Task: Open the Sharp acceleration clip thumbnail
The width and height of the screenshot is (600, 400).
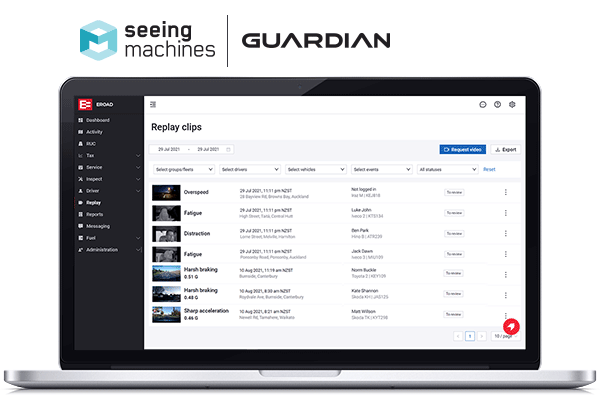Action: click(x=166, y=315)
